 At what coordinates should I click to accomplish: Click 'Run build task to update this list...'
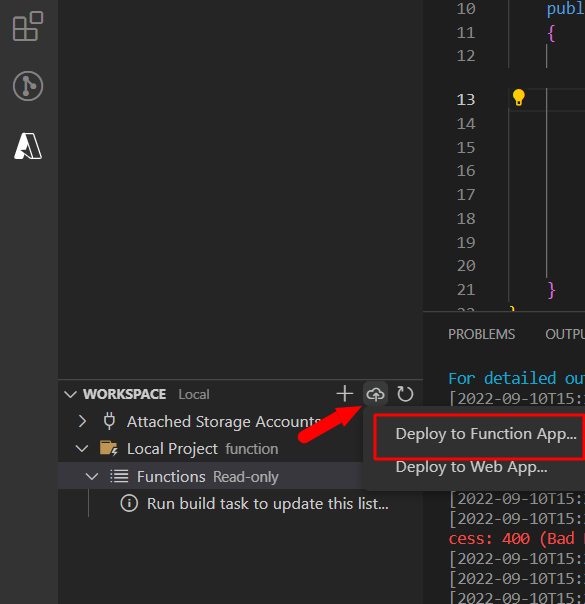[x=268, y=504]
